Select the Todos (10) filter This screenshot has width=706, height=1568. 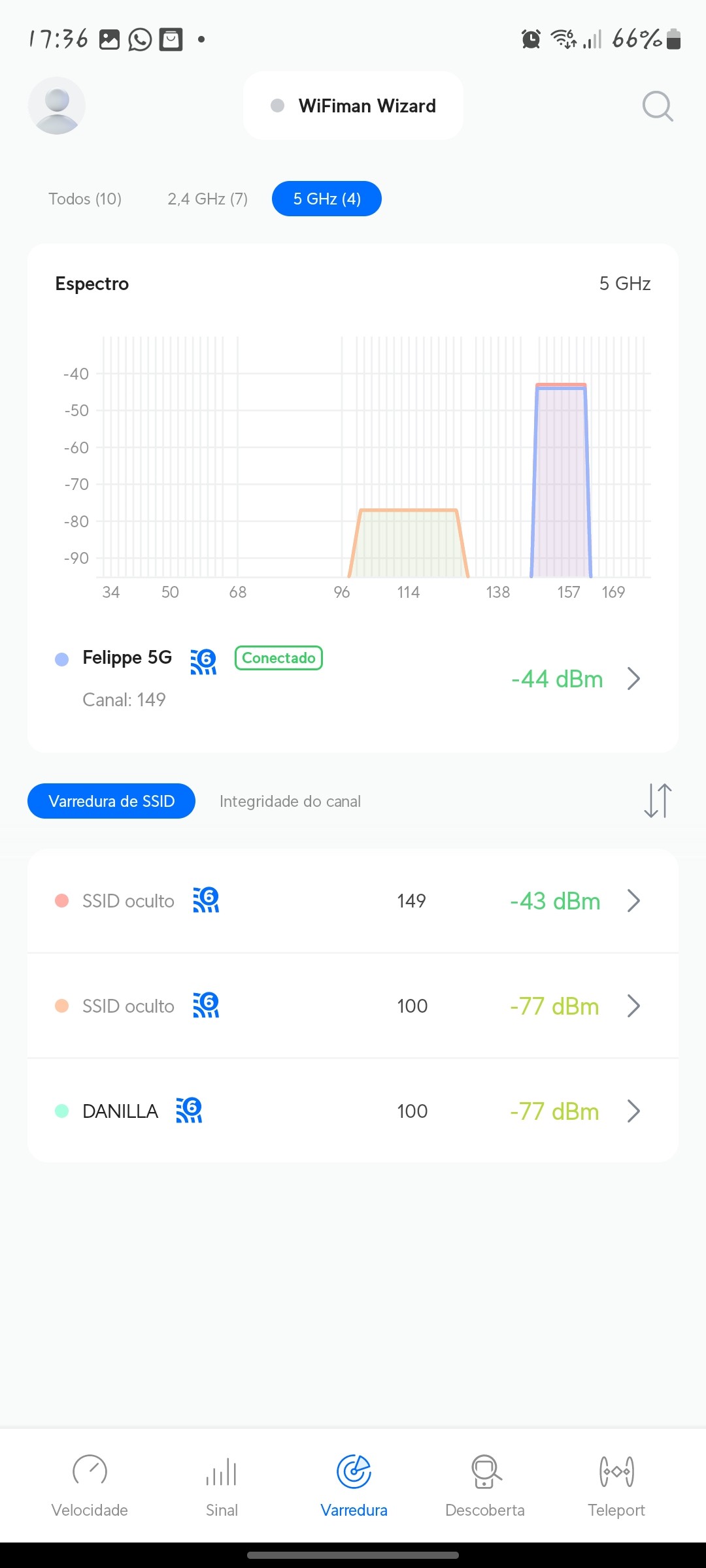coord(85,199)
